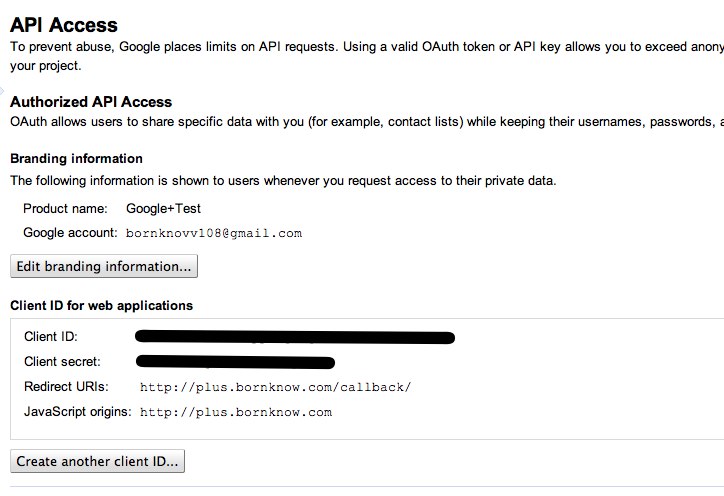Click the Edit branding information button
This screenshot has height=496, width=724.
click(104, 267)
